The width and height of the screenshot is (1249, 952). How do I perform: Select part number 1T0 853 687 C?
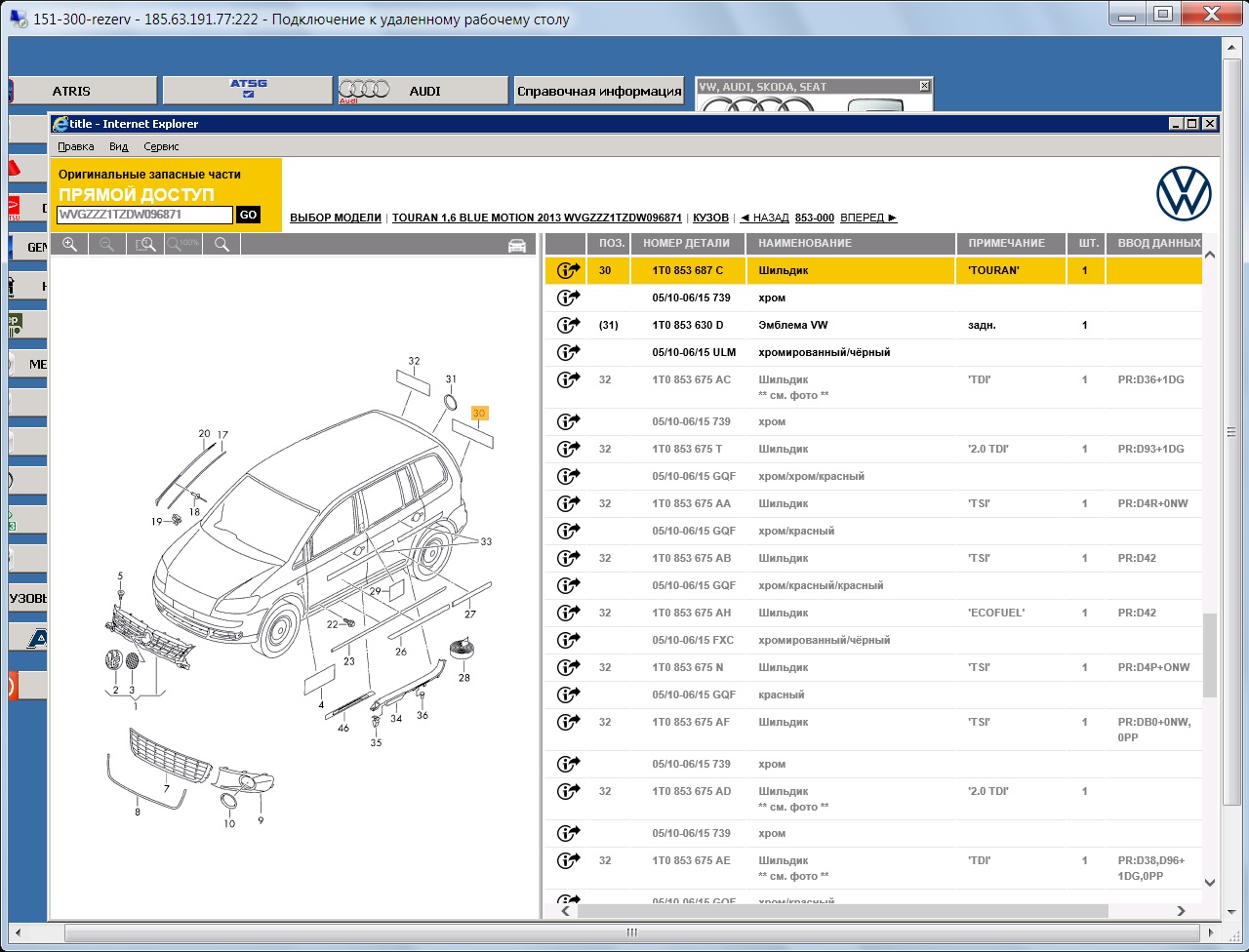pos(688,270)
